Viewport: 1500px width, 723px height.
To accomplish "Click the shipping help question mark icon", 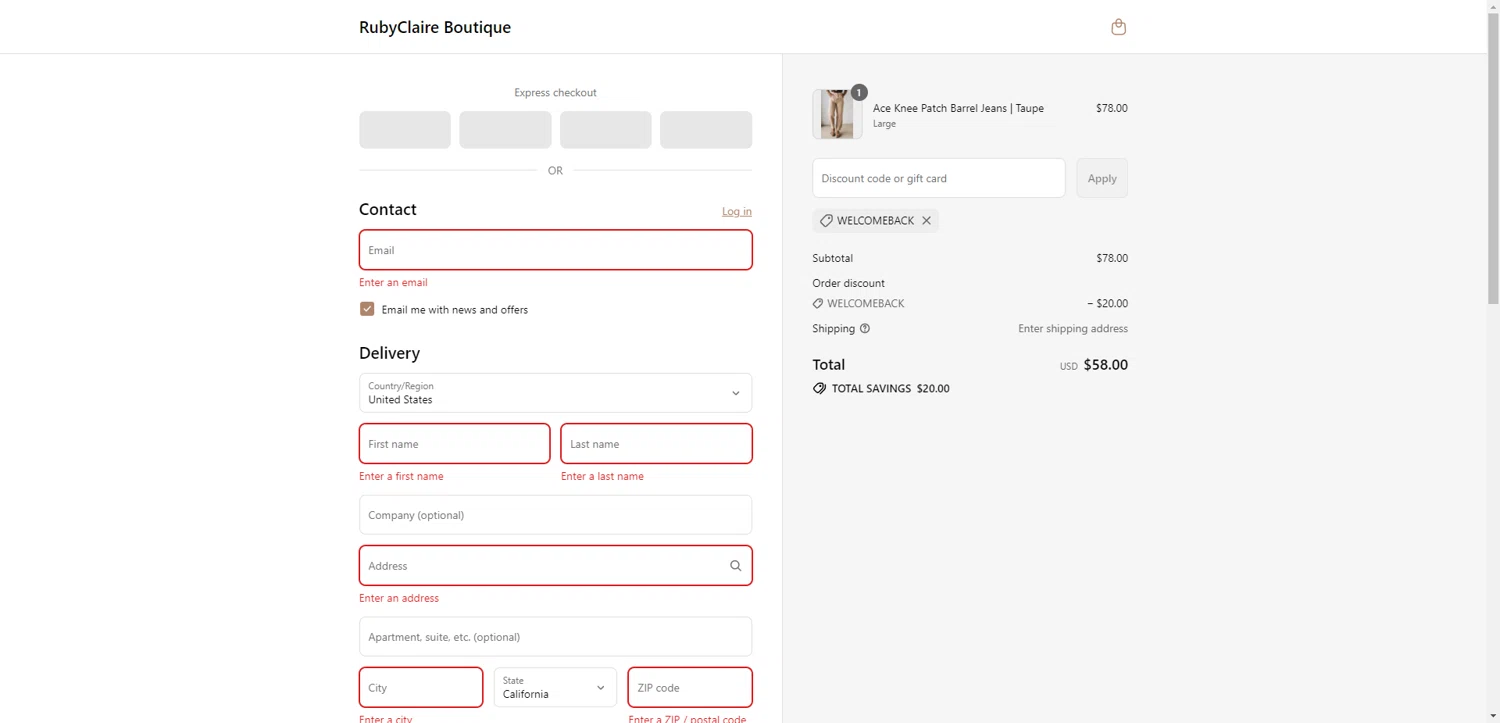I will (865, 328).
